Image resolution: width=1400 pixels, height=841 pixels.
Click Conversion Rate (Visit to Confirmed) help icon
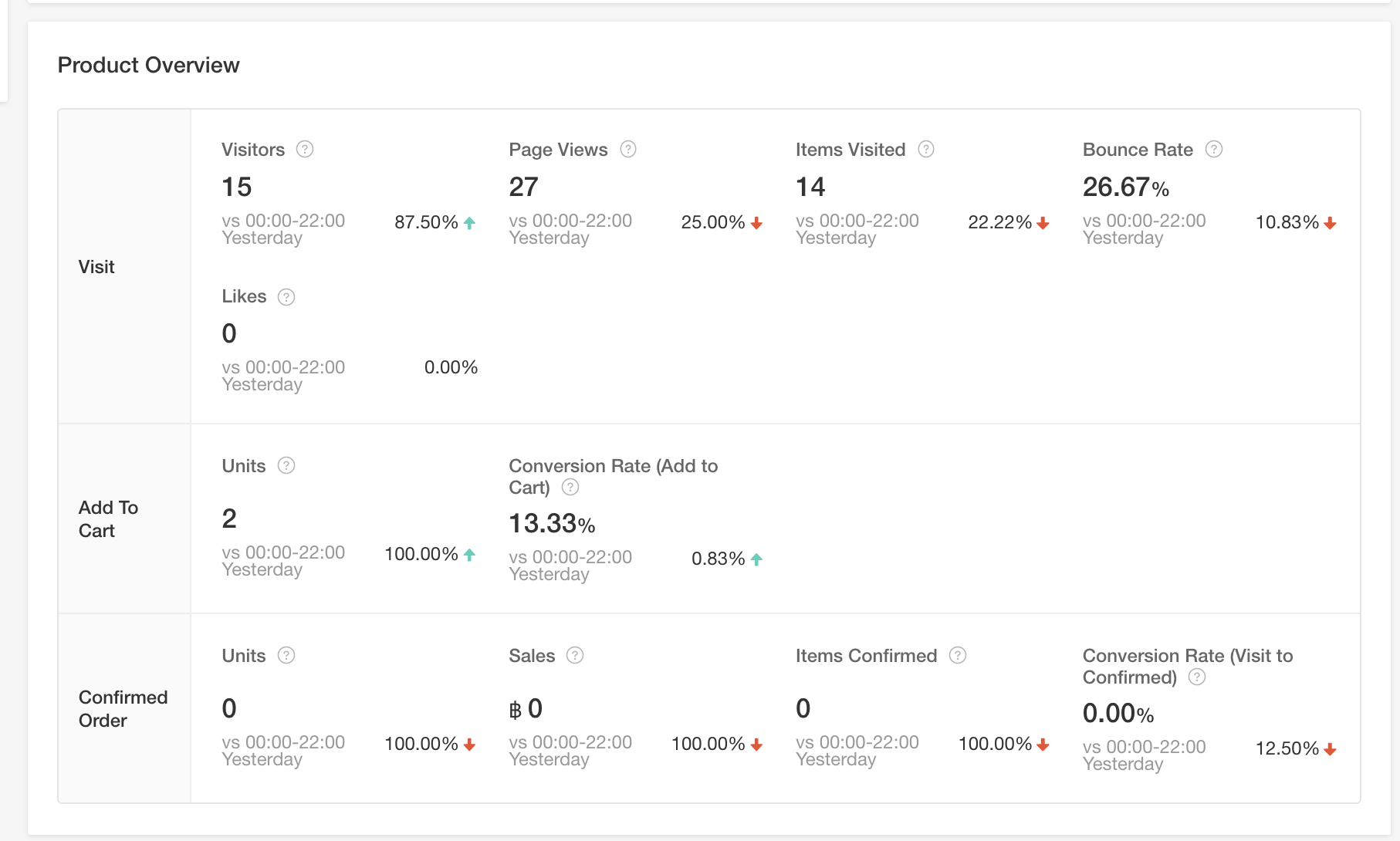(1197, 677)
